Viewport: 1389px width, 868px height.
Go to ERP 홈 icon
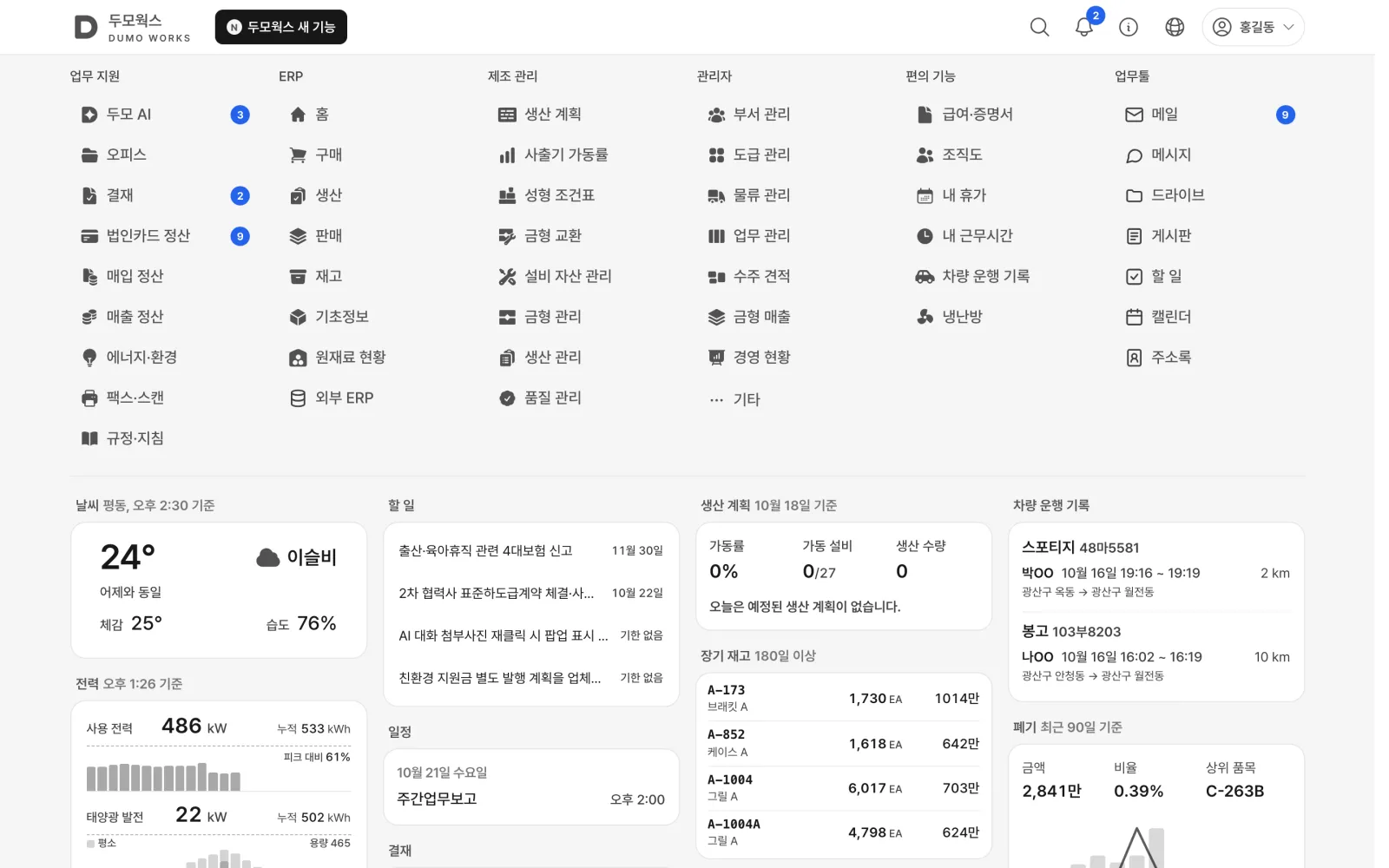(x=298, y=115)
